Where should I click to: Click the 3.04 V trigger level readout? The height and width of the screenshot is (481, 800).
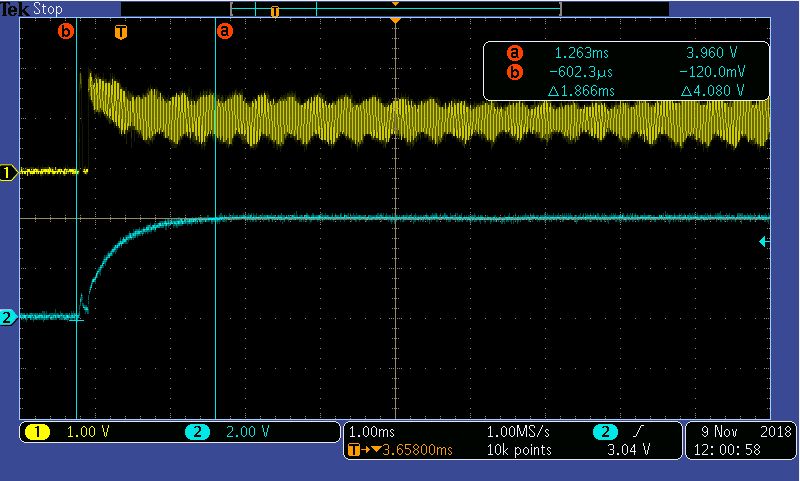[x=630, y=450]
